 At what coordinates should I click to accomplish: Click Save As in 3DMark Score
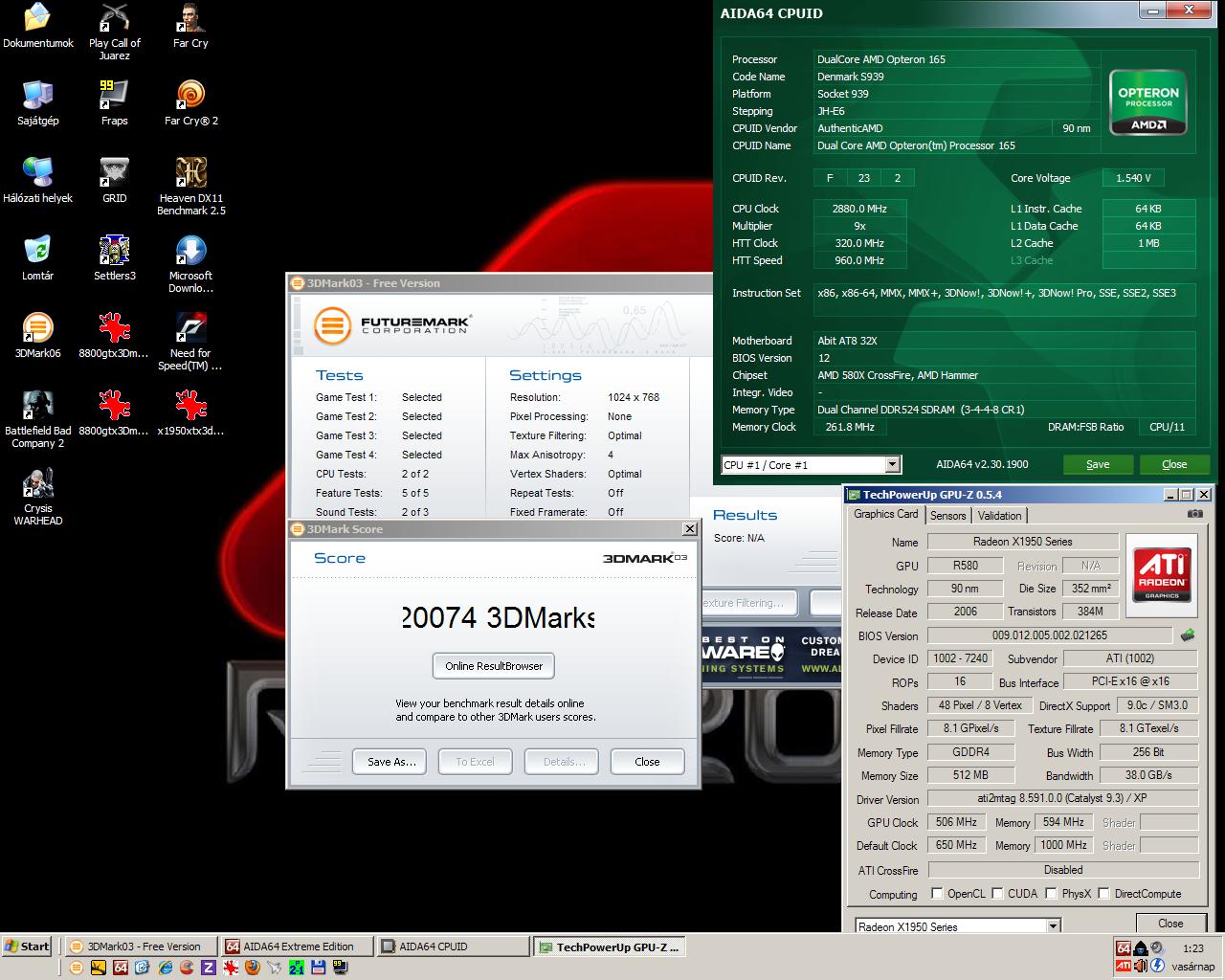tap(391, 762)
